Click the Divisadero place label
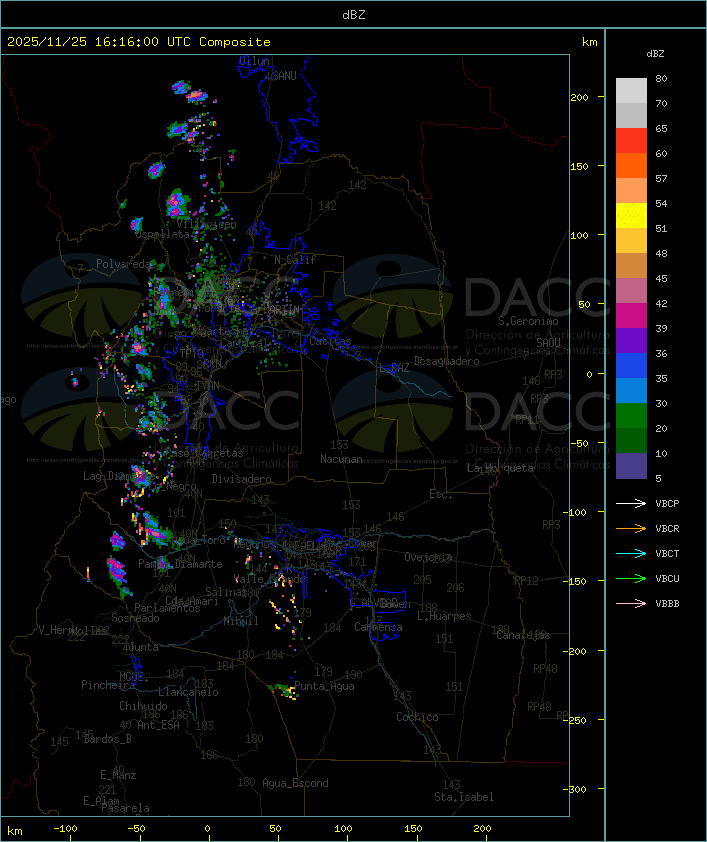The height and width of the screenshot is (842, 707). pos(241,478)
